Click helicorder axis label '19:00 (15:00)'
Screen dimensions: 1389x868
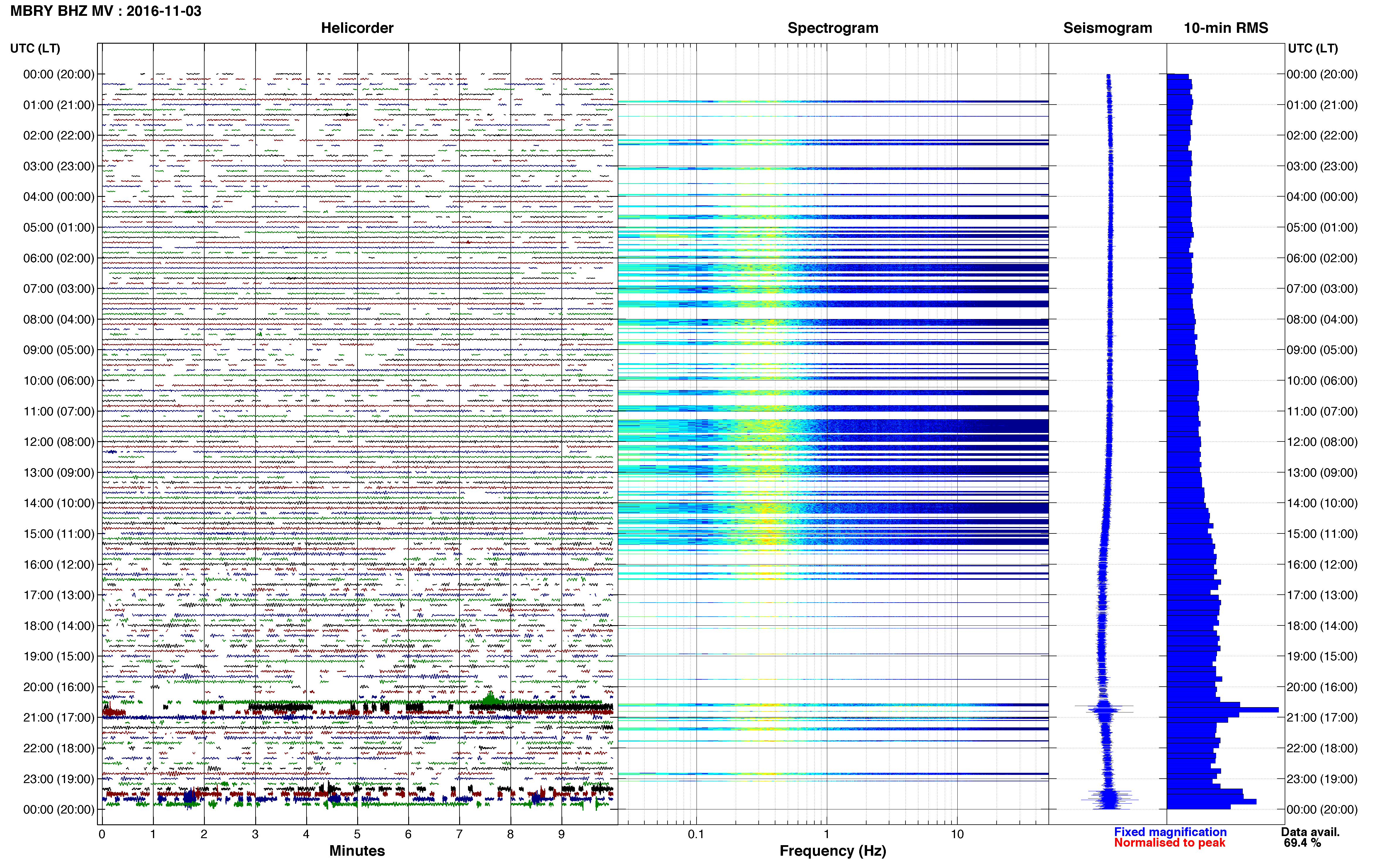59,656
